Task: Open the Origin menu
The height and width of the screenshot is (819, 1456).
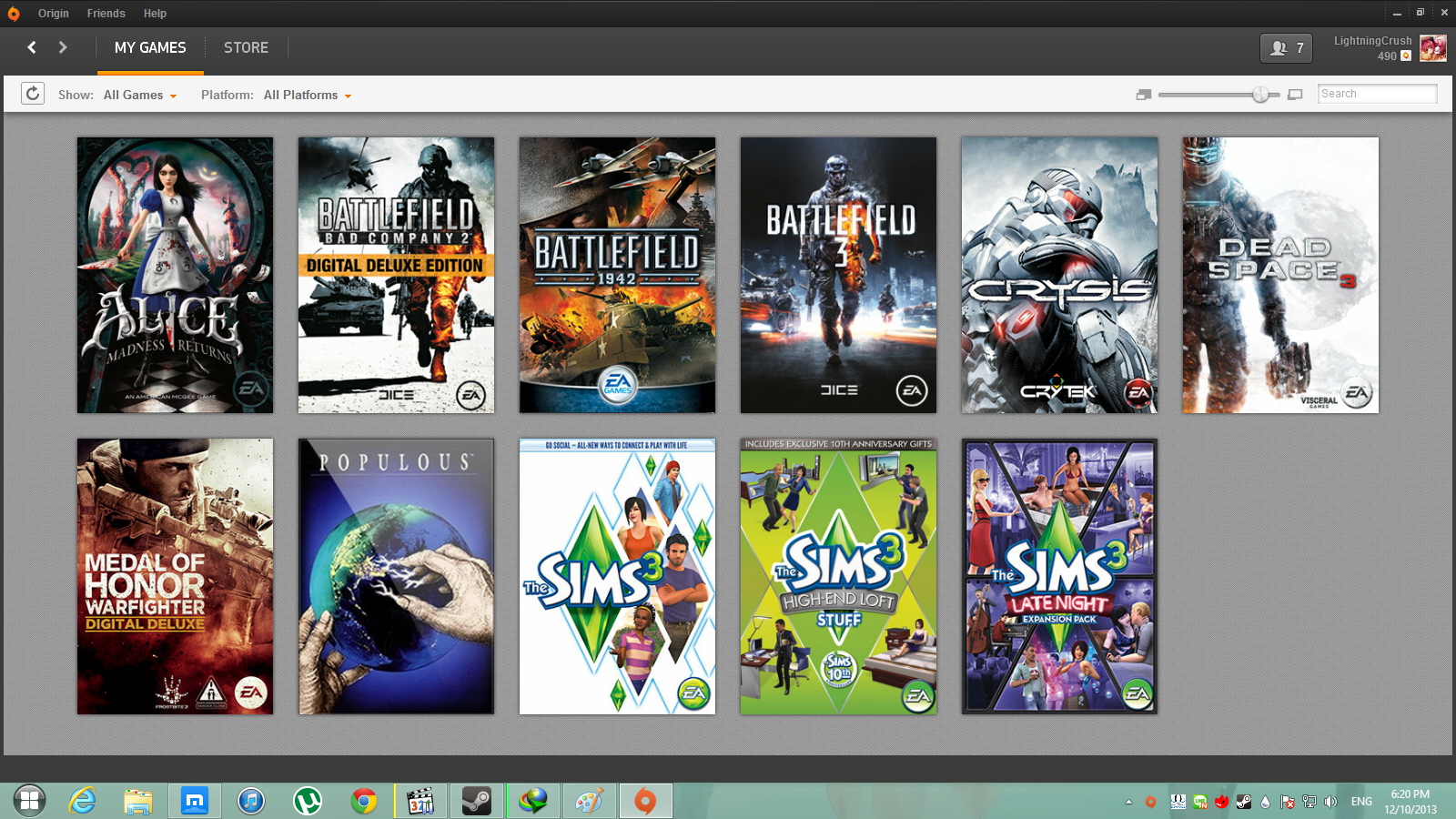Action: tap(54, 14)
